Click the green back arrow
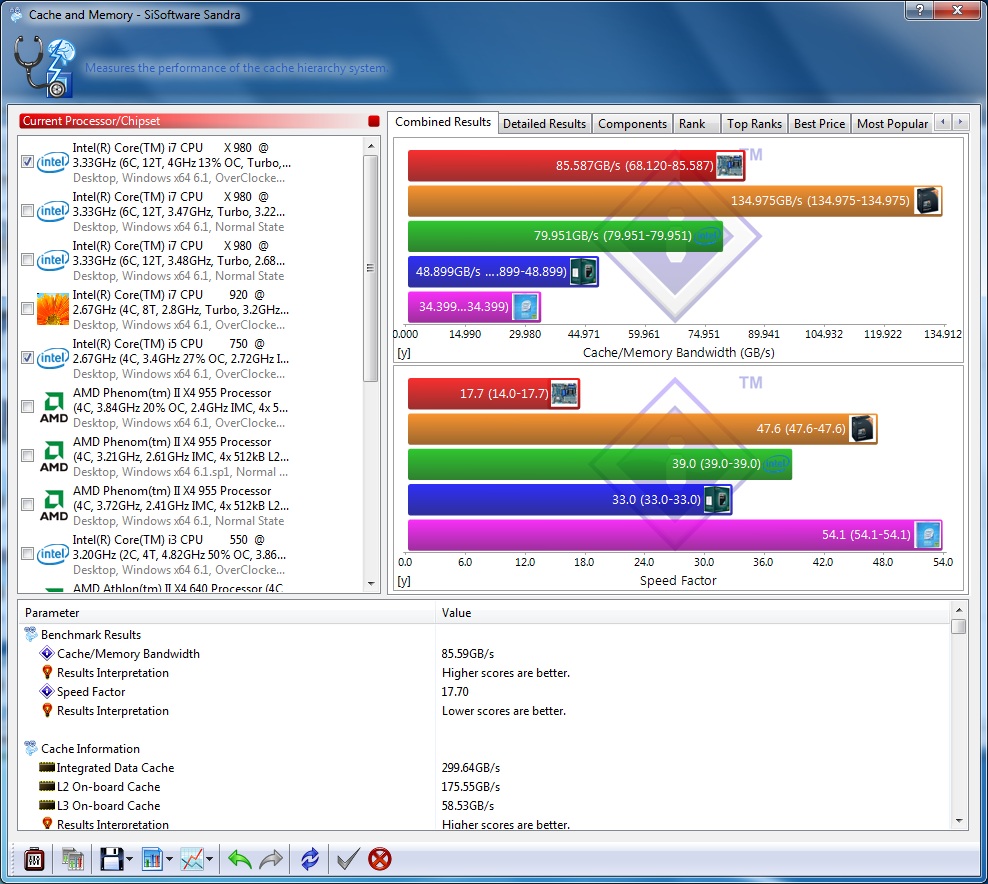 tap(239, 859)
